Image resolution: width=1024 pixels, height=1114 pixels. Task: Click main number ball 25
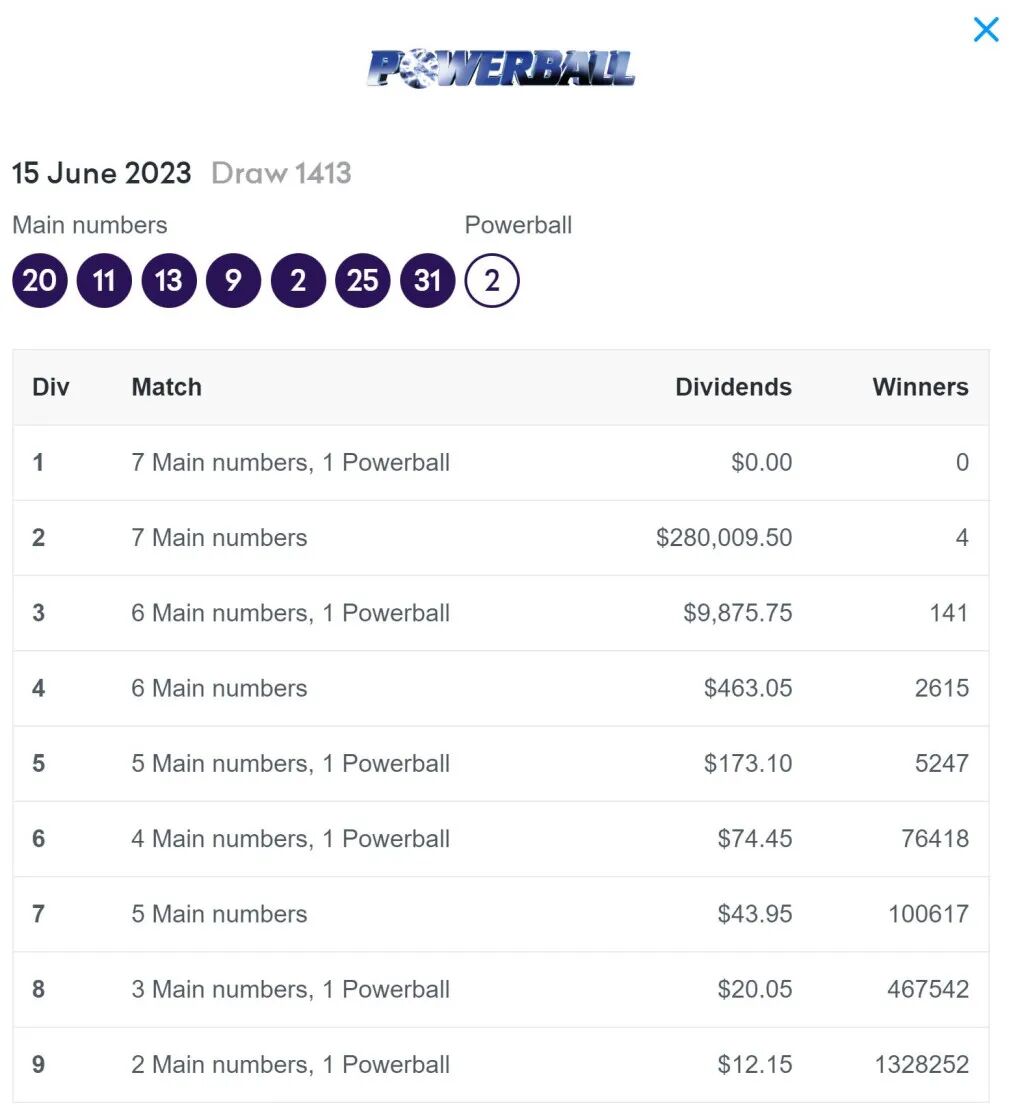[363, 280]
